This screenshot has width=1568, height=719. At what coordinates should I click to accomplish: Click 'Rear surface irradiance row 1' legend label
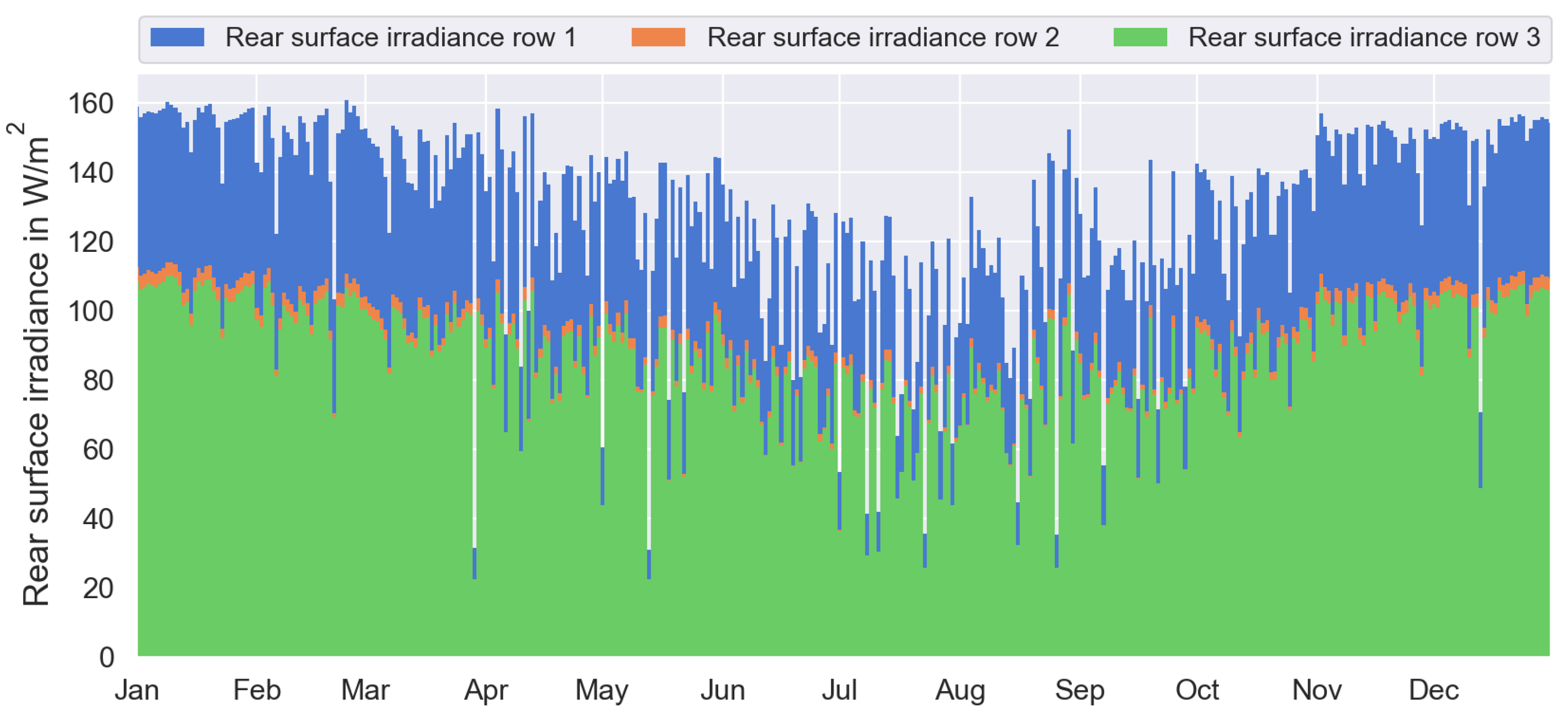click(400, 38)
